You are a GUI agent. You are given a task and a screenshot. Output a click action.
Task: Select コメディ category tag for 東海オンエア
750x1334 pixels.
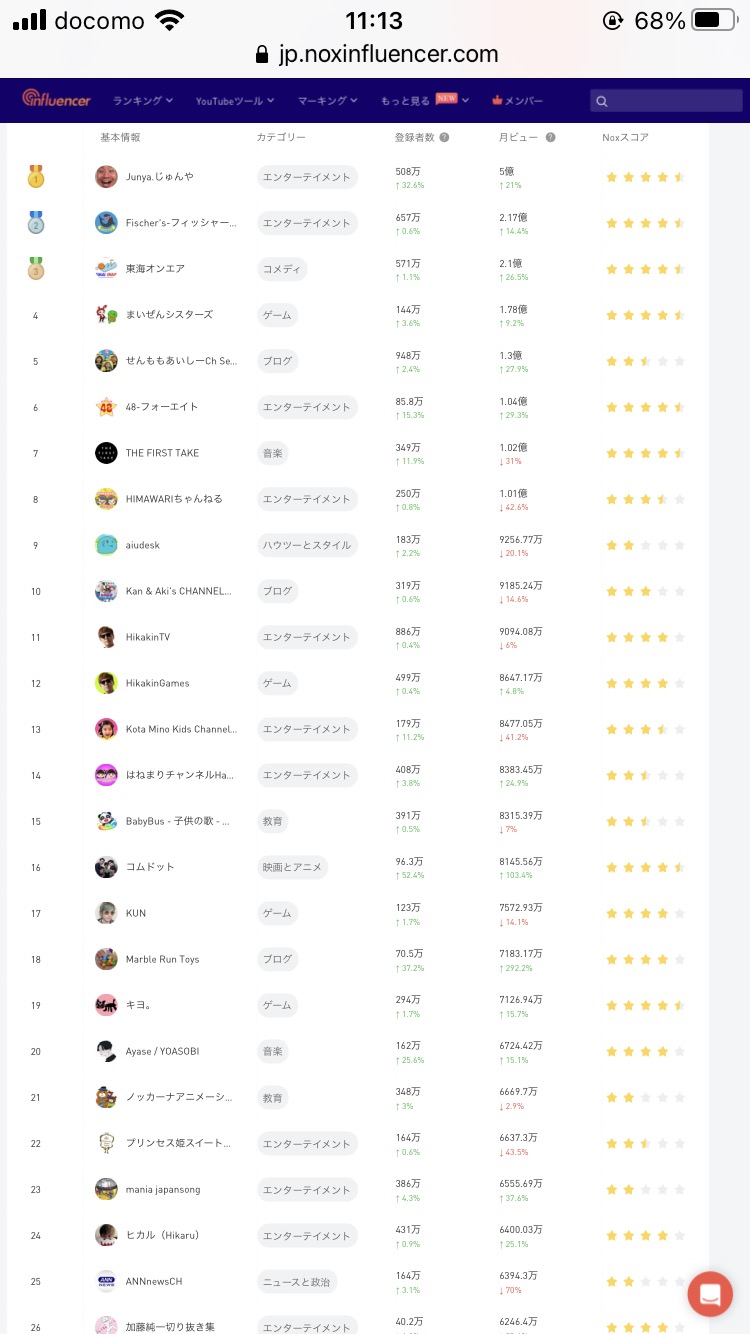282,269
